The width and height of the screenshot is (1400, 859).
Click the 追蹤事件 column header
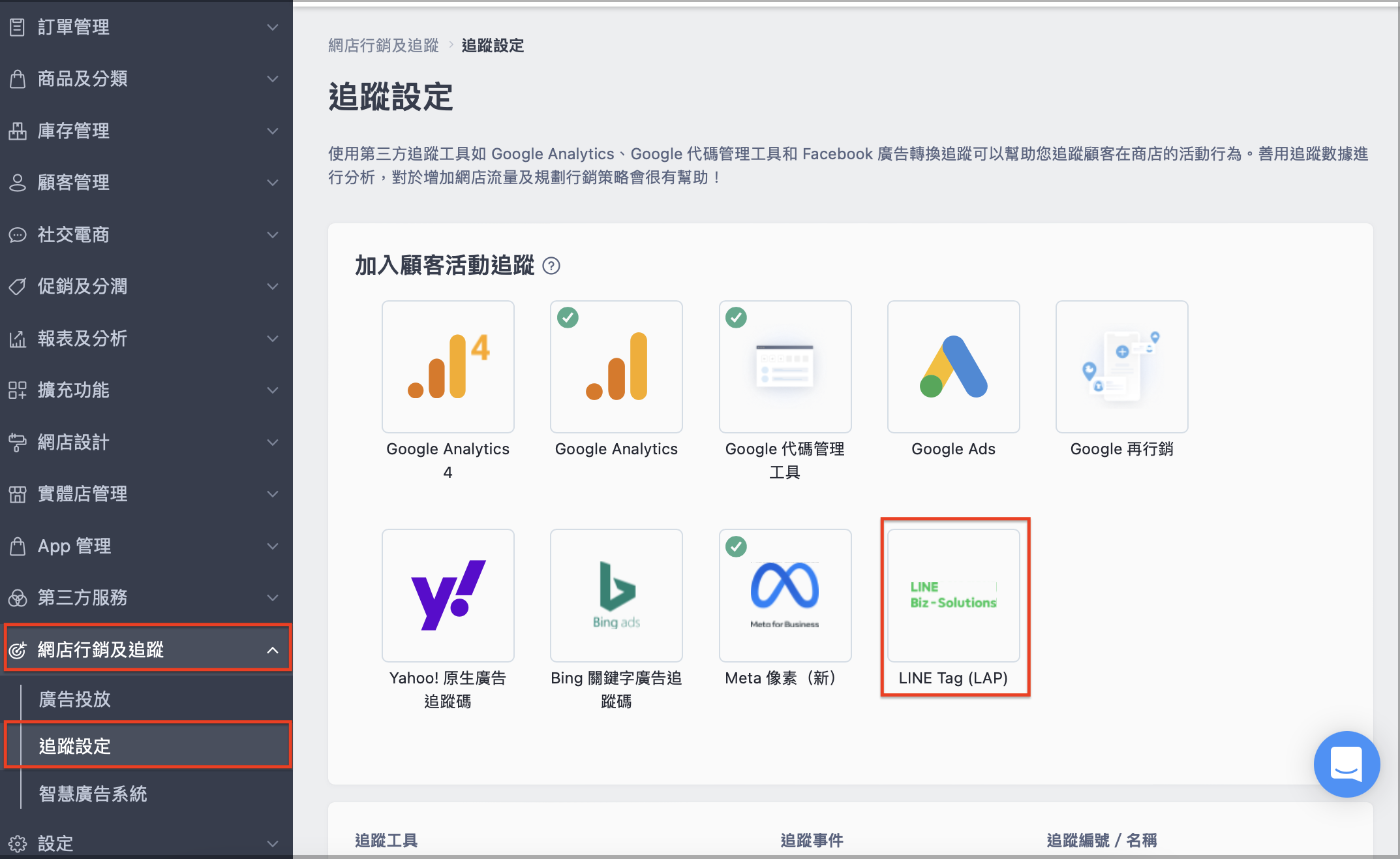[x=812, y=841]
